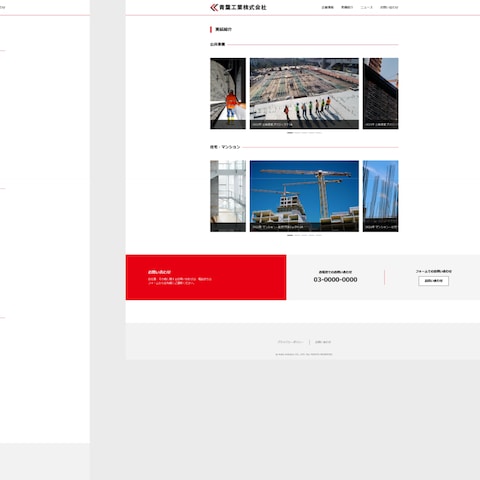
Task: Click the page title with the red bar
Action: pos(223,29)
